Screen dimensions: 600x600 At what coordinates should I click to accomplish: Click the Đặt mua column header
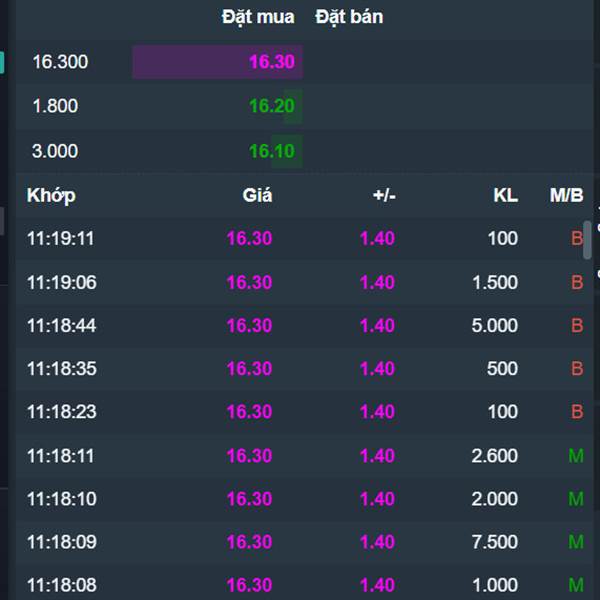click(x=258, y=18)
